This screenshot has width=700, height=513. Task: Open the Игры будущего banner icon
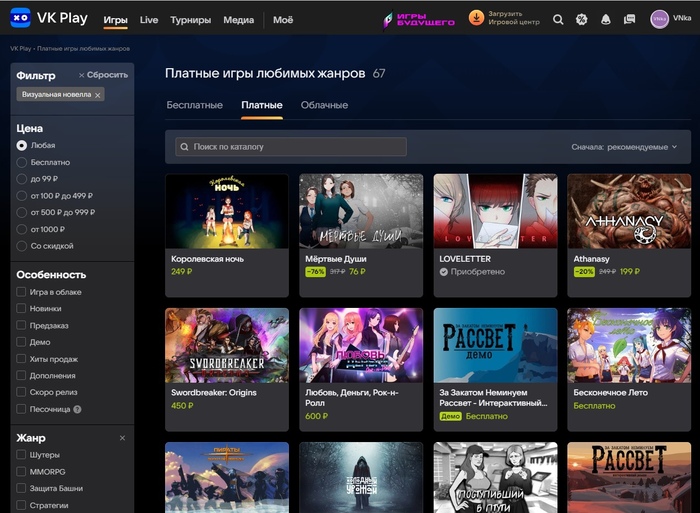click(419, 19)
